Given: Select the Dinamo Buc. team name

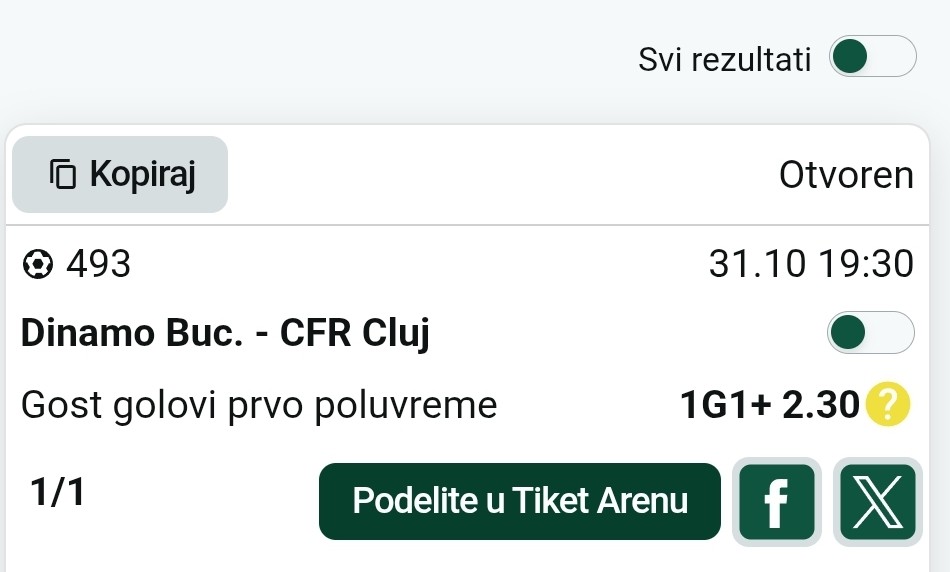Looking at the screenshot, I should [132, 333].
